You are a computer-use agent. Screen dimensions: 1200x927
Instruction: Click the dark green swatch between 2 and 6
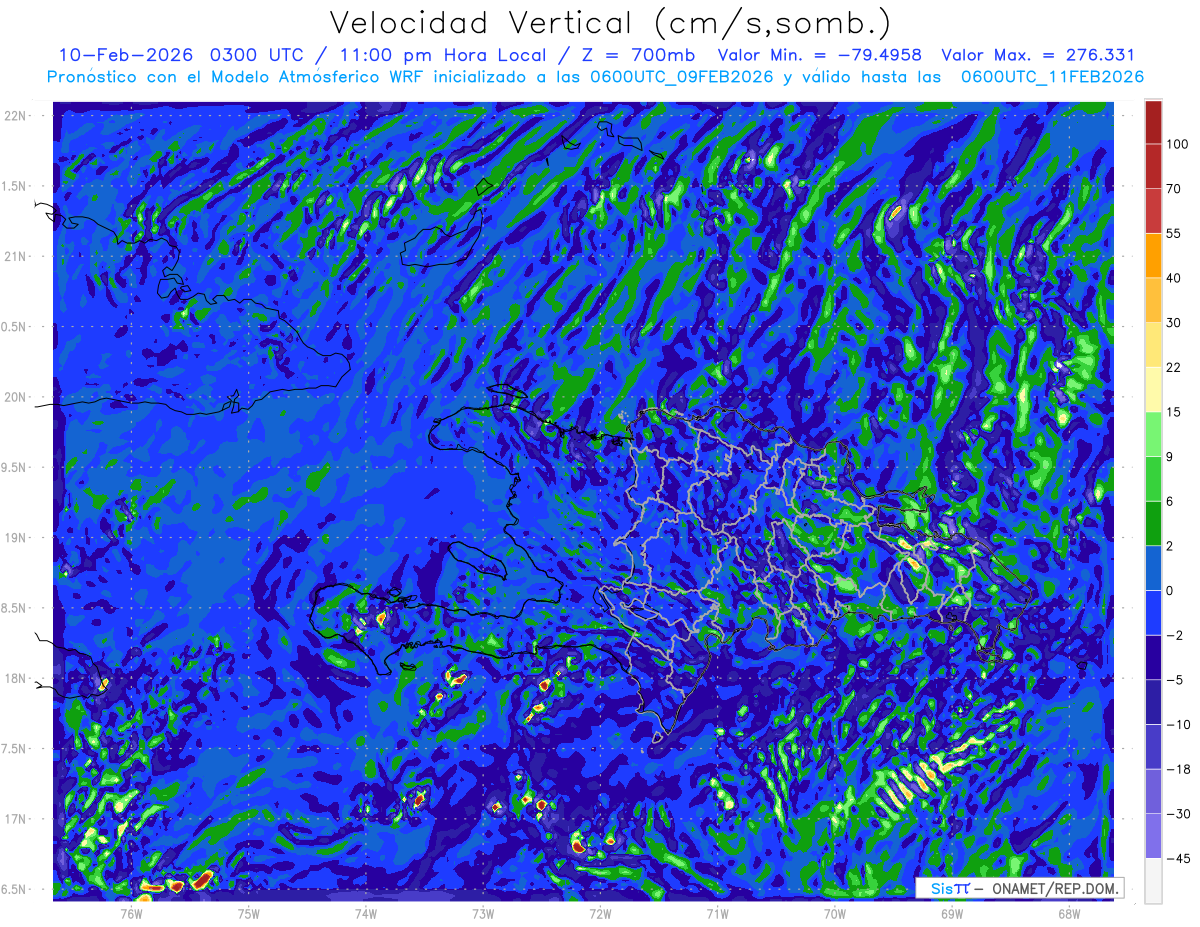[x=1153, y=523]
